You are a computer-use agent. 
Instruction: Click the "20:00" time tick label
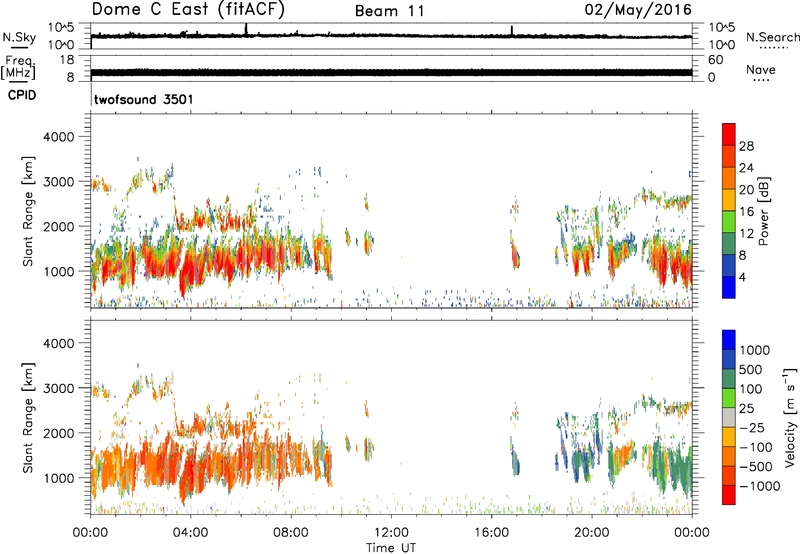coord(591,533)
